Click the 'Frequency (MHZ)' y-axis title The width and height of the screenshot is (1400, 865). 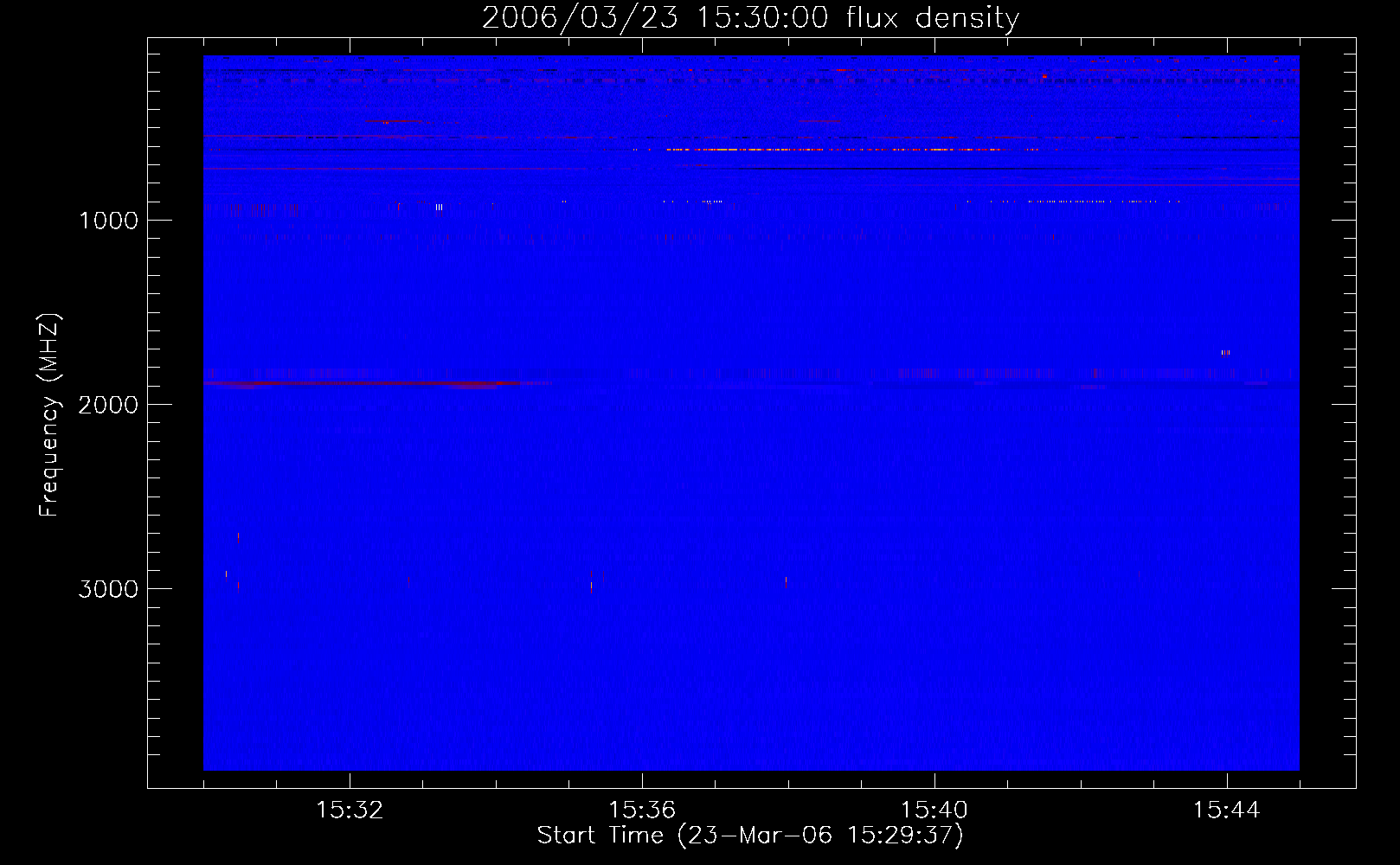point(50,414)
